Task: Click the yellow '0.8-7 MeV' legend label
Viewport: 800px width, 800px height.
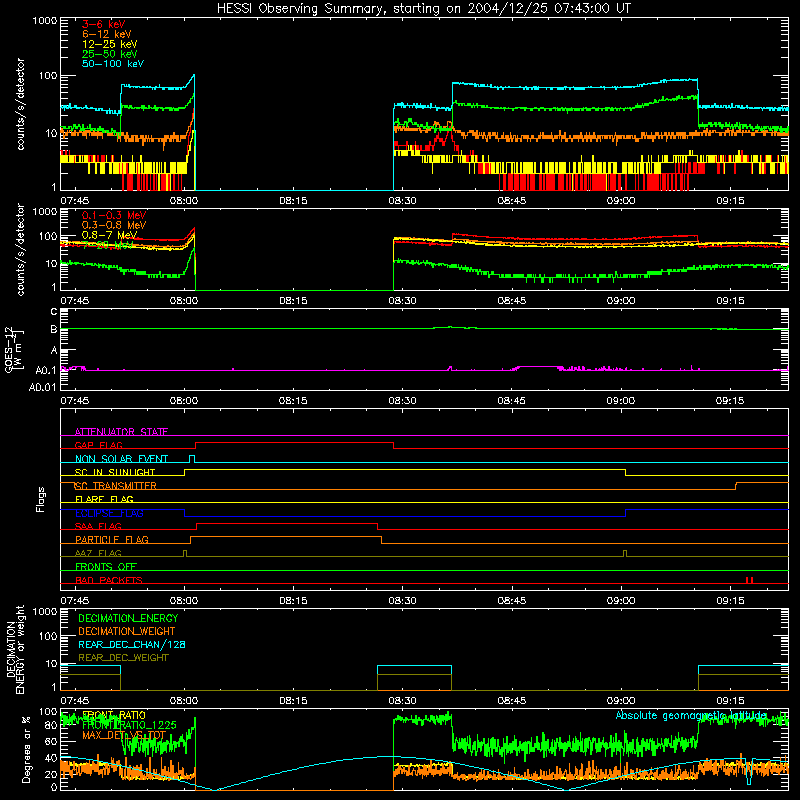Action: tap(109, 235)
